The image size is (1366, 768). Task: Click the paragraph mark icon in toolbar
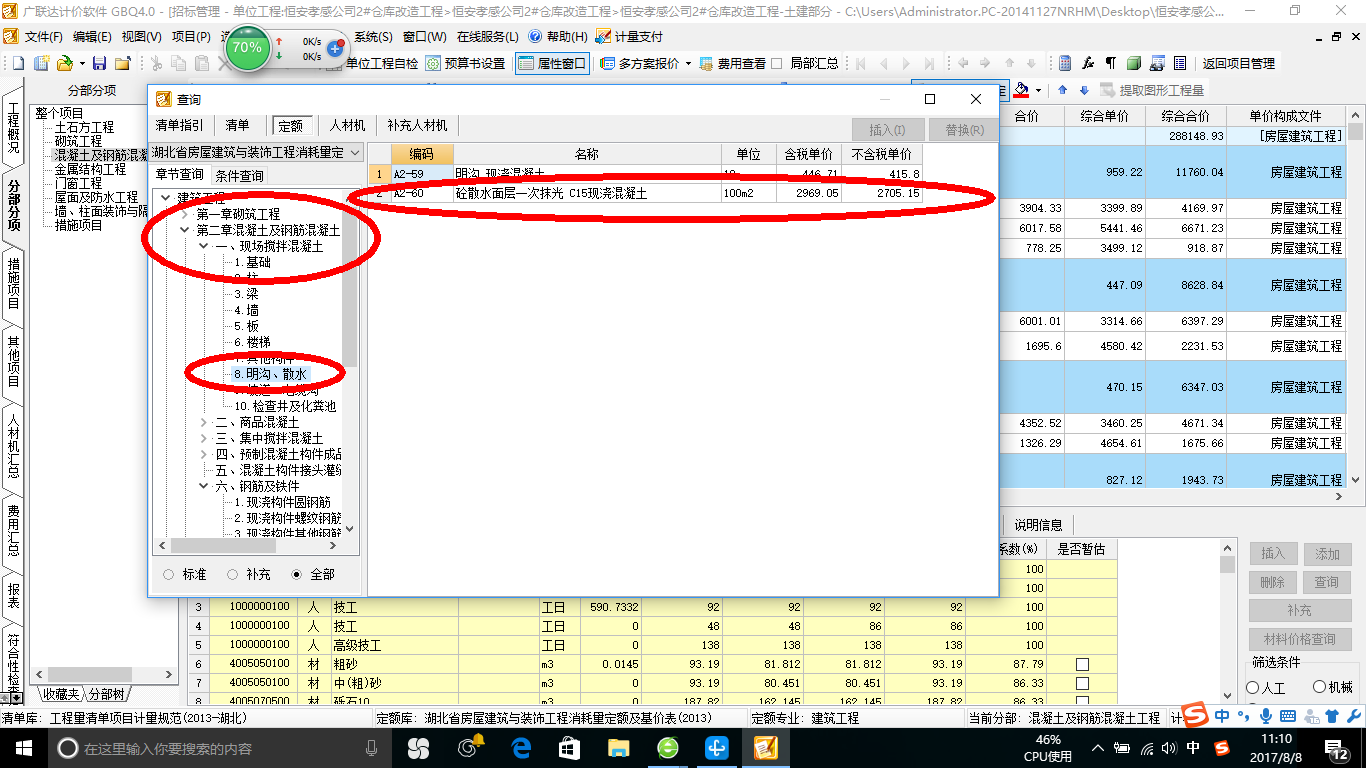[1110, 63]
